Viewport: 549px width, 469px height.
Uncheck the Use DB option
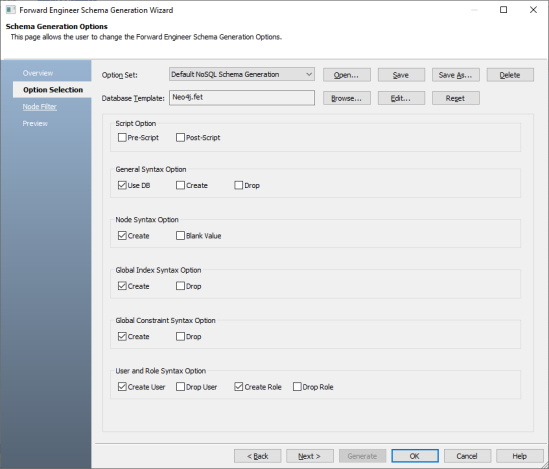(122, 185)
